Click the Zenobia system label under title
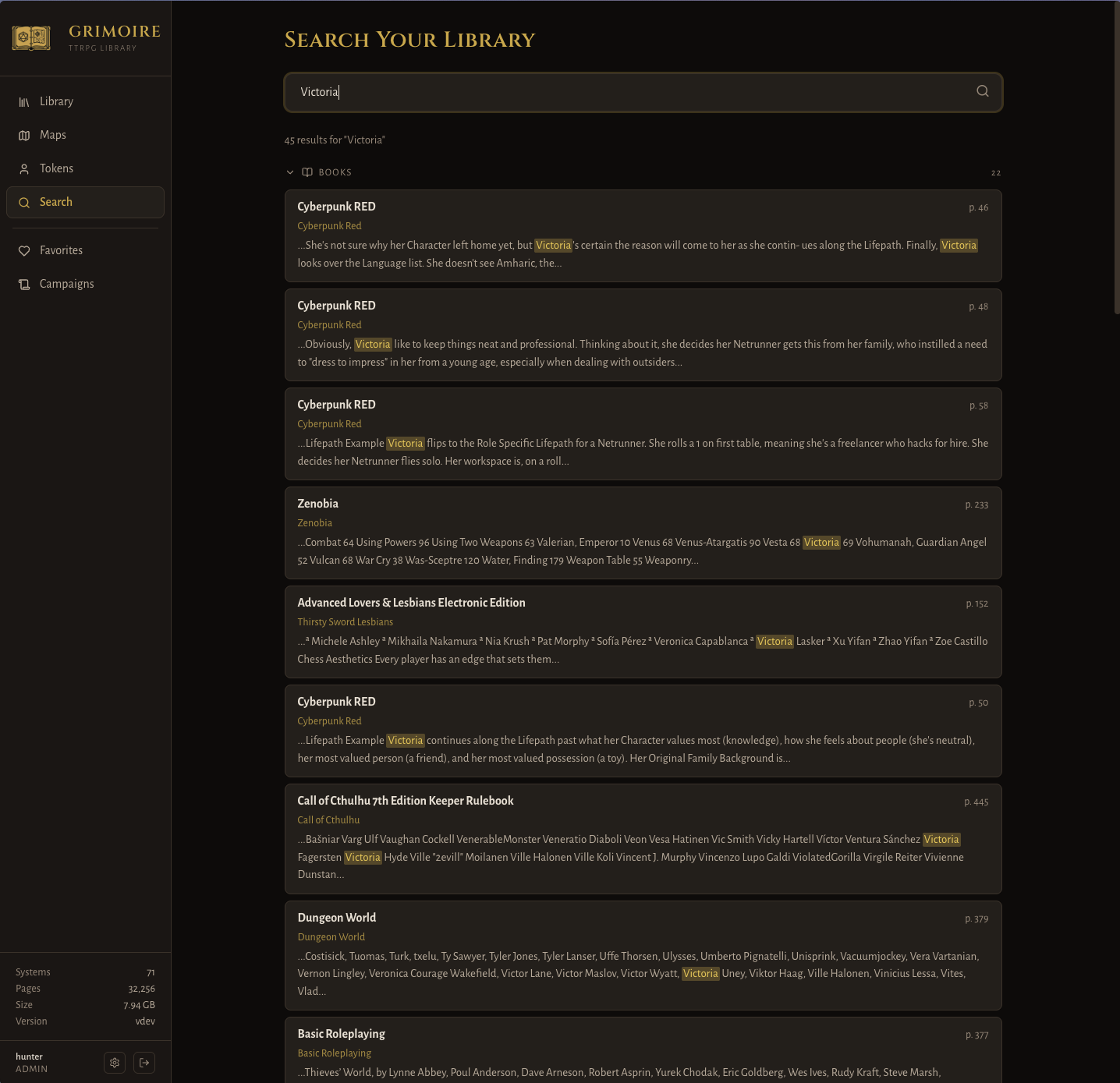Viewport: 1120px width, 1083px height. click(314, 523)
